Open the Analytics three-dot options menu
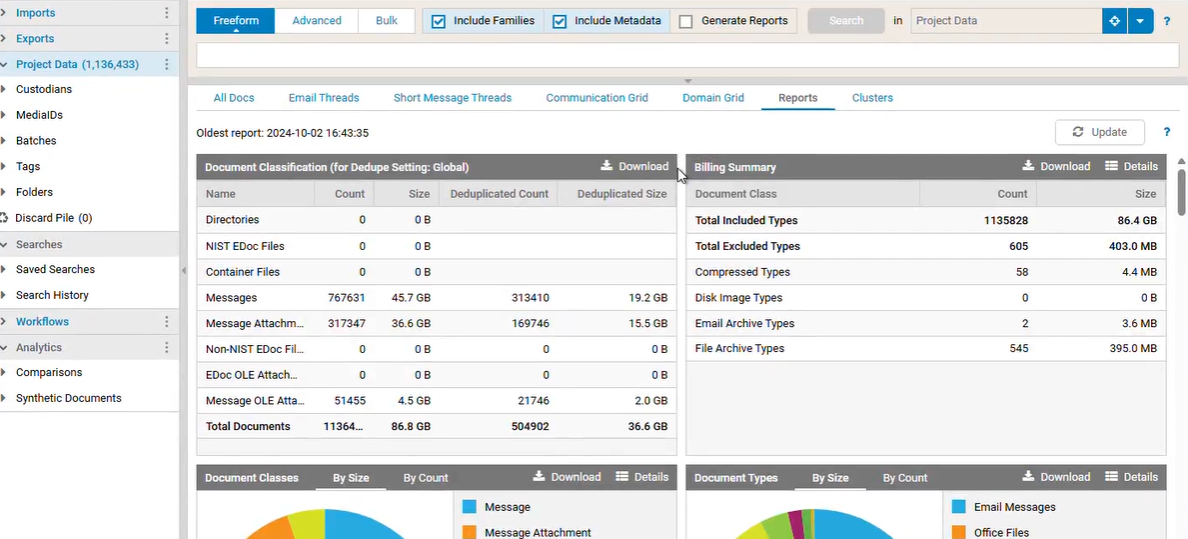This screenshot has width=1188, height=539. pyautogui.click(x=167, y=347)
